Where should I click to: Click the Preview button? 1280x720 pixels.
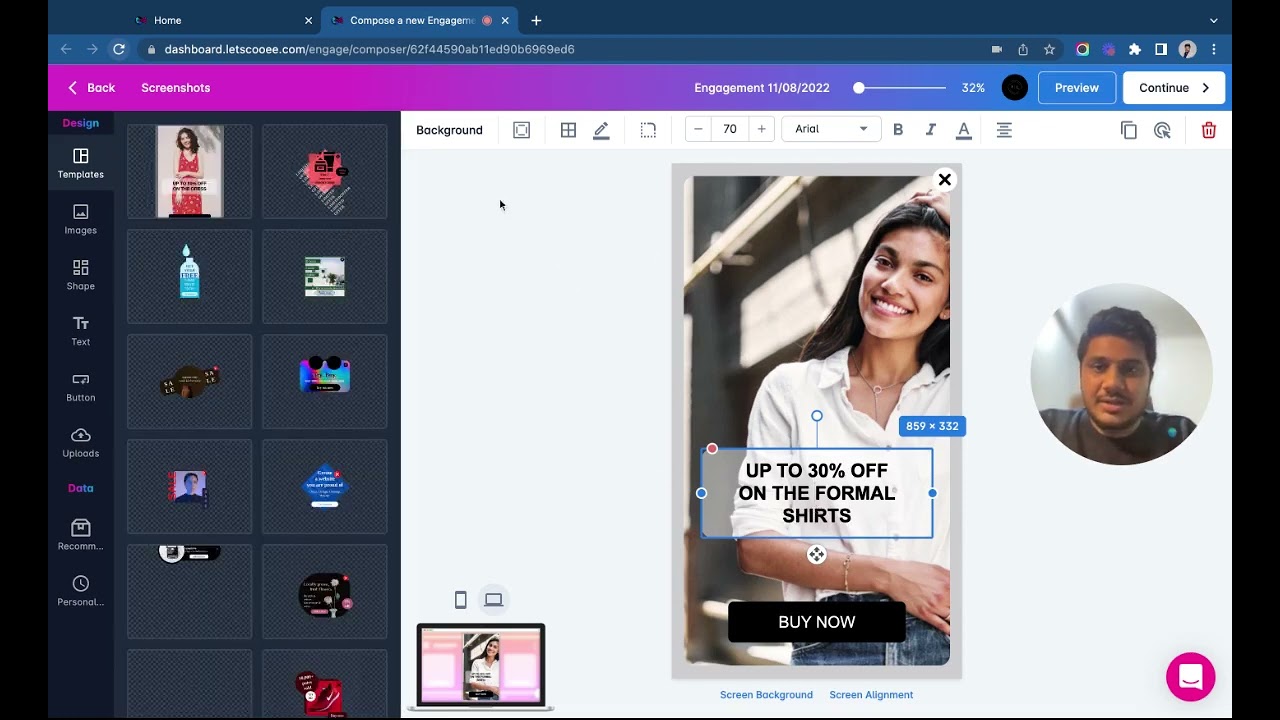pos(1077,88)
